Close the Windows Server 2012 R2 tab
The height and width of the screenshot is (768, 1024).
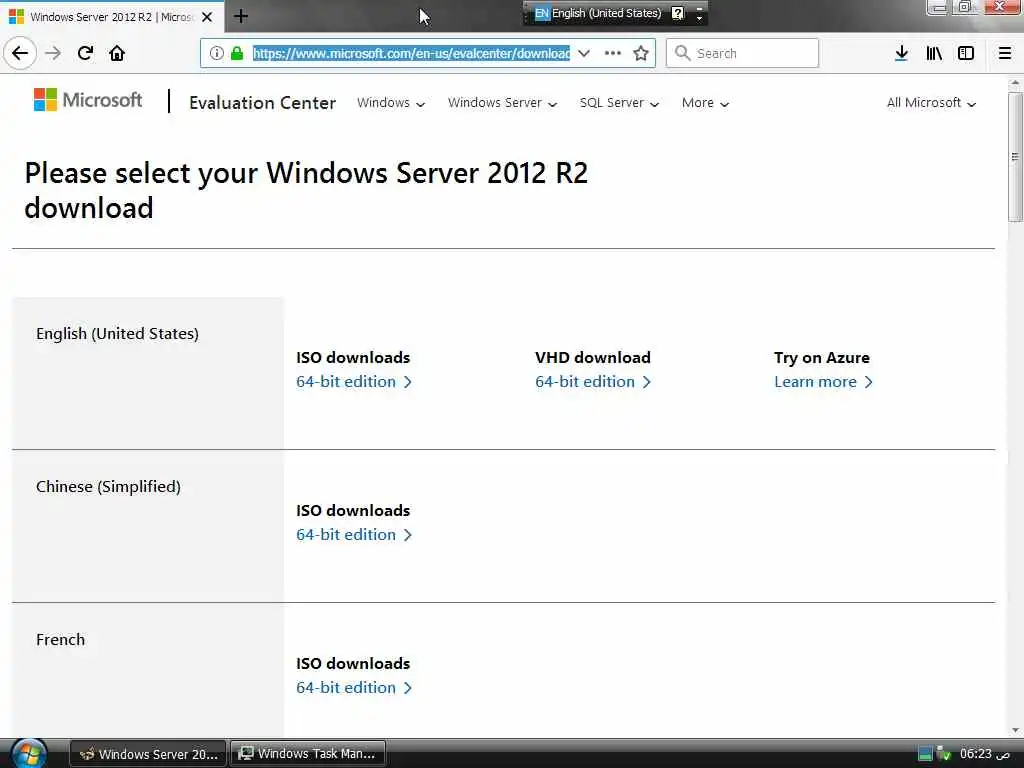[x=207, y=17]
